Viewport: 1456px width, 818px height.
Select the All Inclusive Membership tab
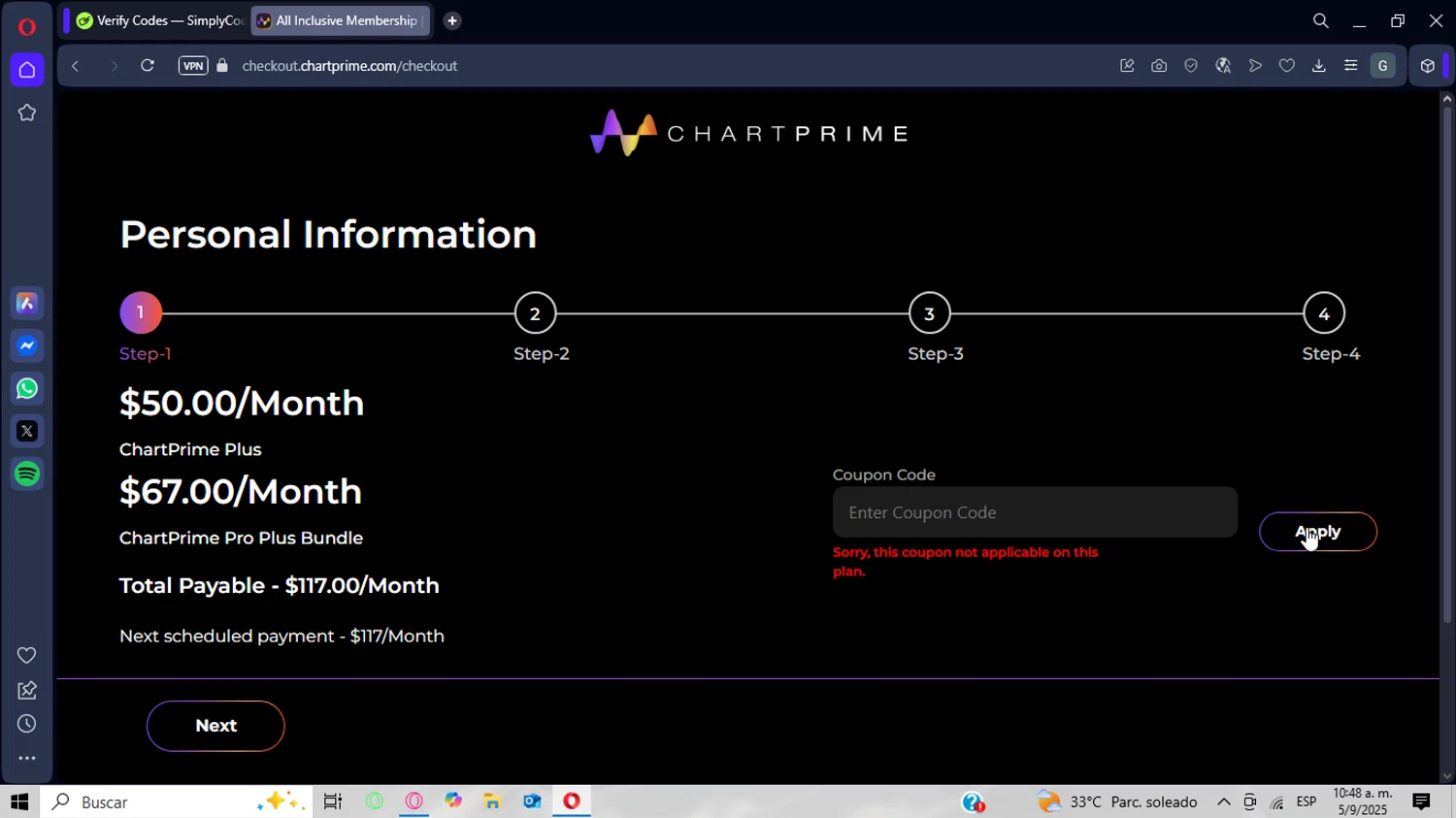341,20
